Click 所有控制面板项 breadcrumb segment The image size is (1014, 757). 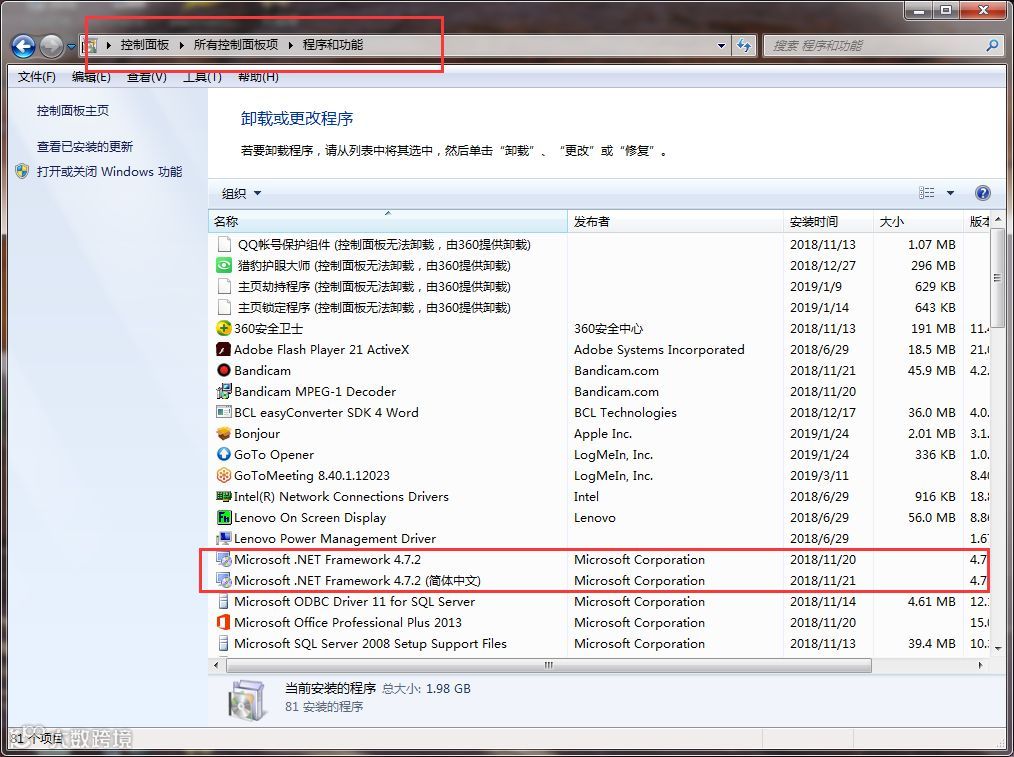[236, 45]
